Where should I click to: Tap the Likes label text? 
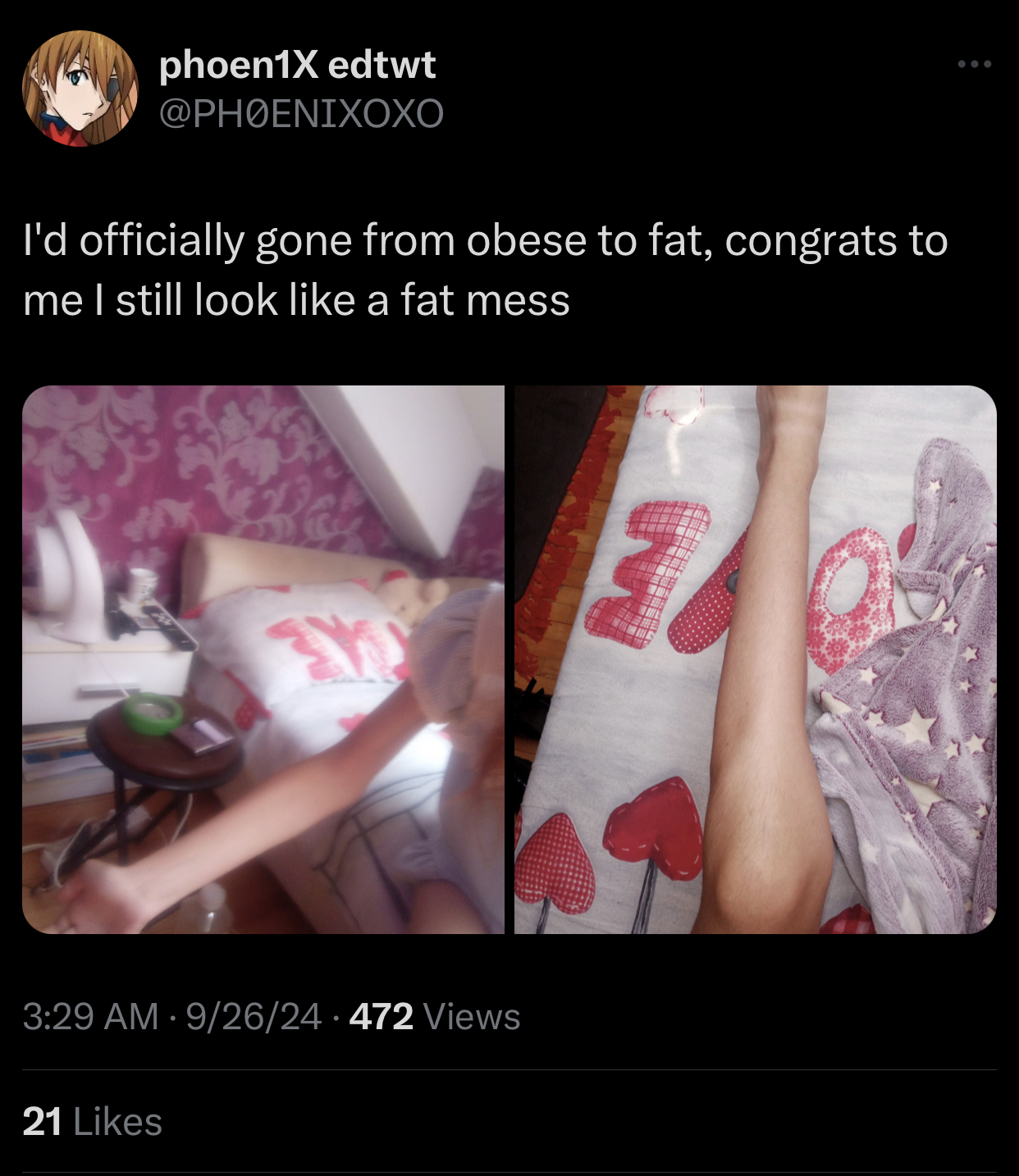coord(118,1122)
